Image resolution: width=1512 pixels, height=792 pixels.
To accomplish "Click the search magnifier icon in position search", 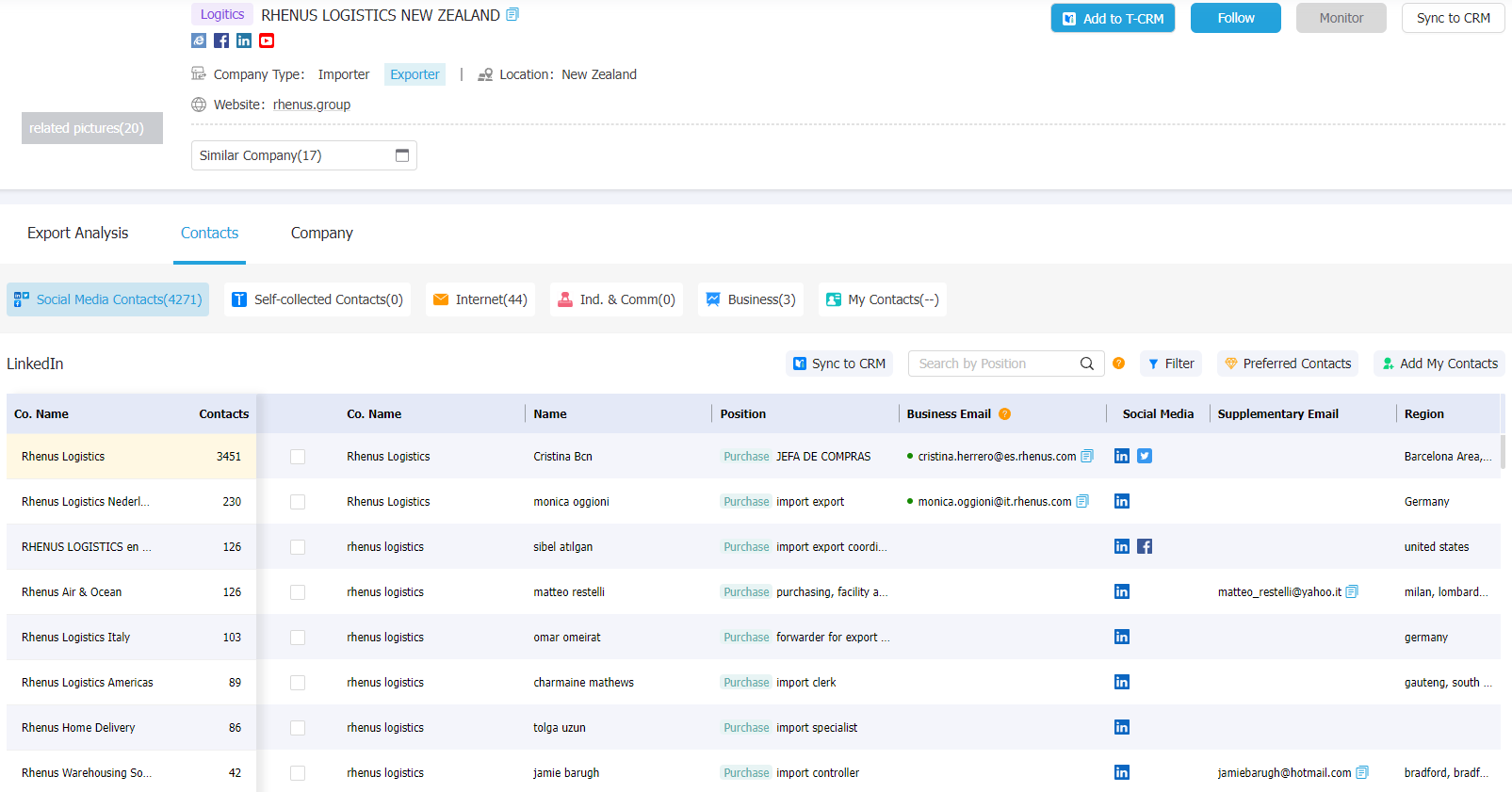I will [x=1087, y=364].
